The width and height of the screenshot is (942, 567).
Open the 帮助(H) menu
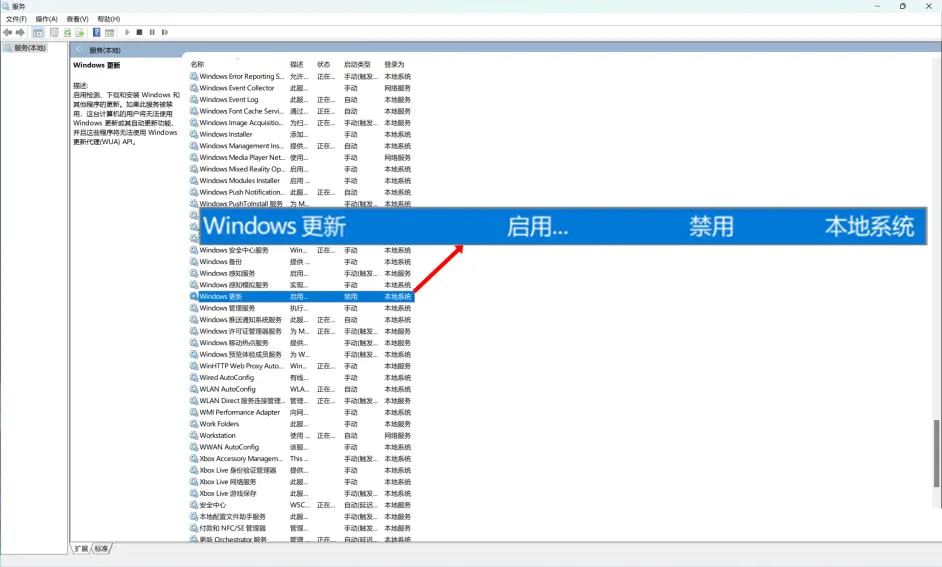pyautogui.click(x=109, y=19)
